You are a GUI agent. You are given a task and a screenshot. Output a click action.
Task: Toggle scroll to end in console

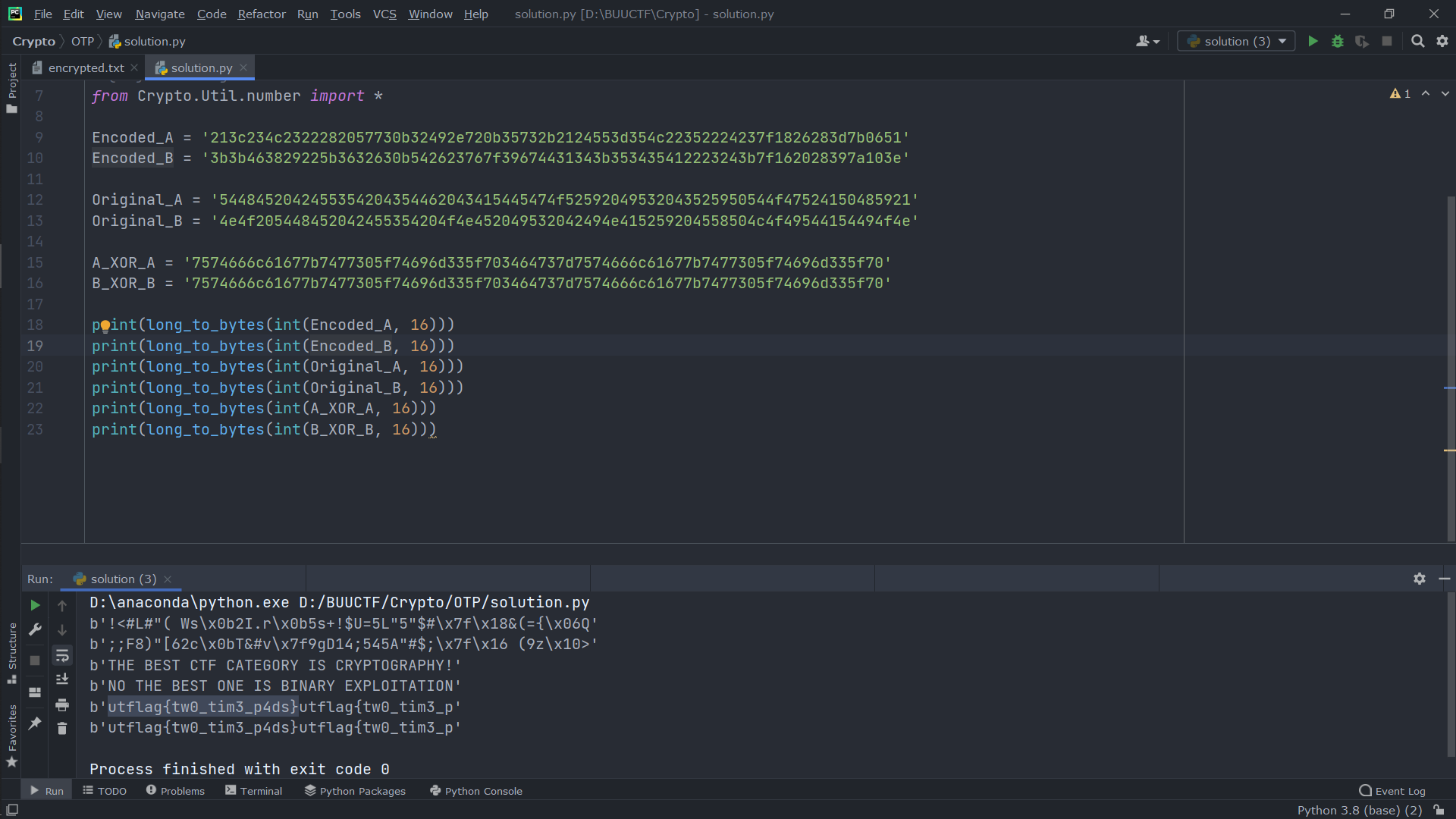pyautogui.click(x=62, y=679)
